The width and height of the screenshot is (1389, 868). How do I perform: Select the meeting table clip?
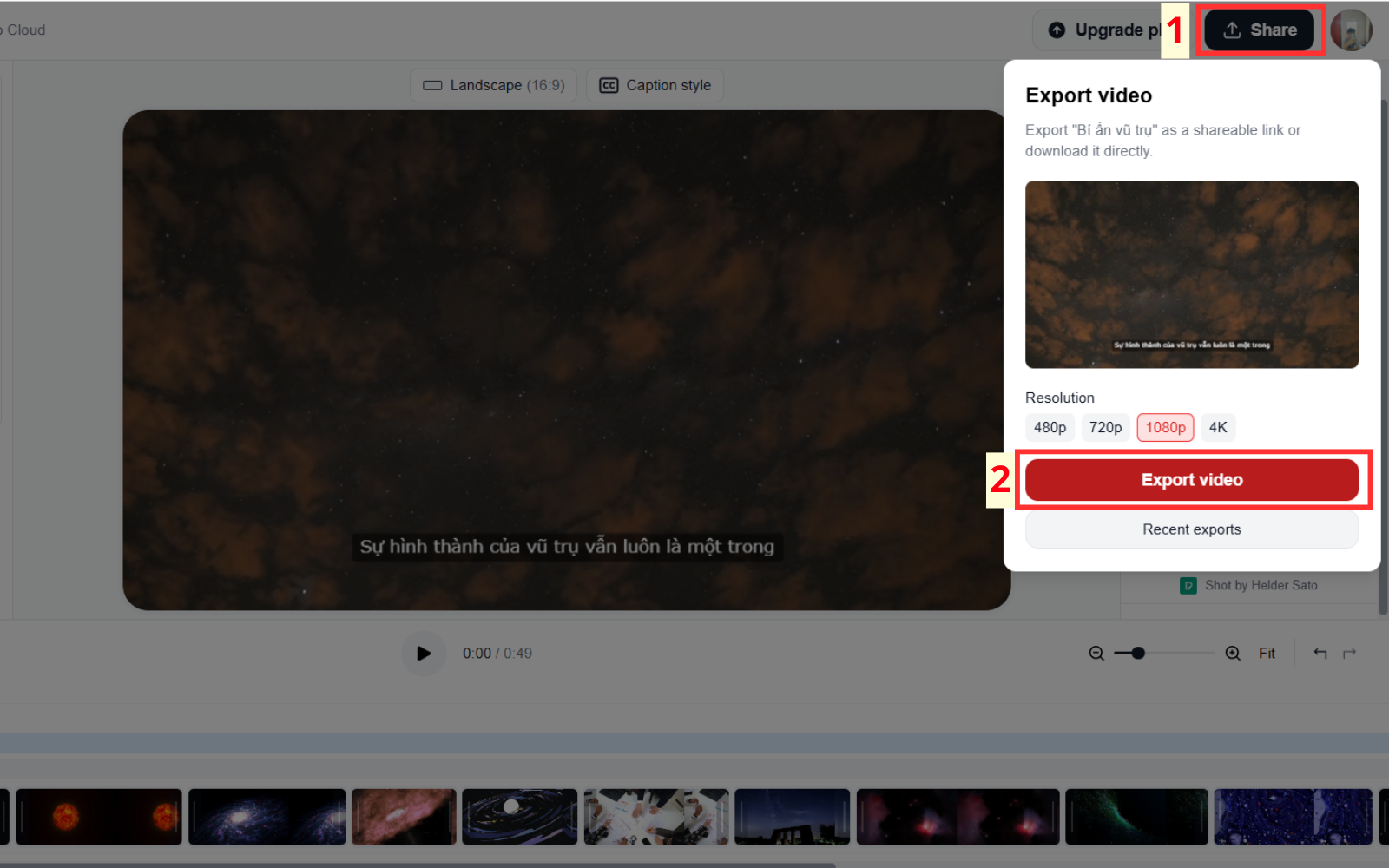tap(656, 817)
